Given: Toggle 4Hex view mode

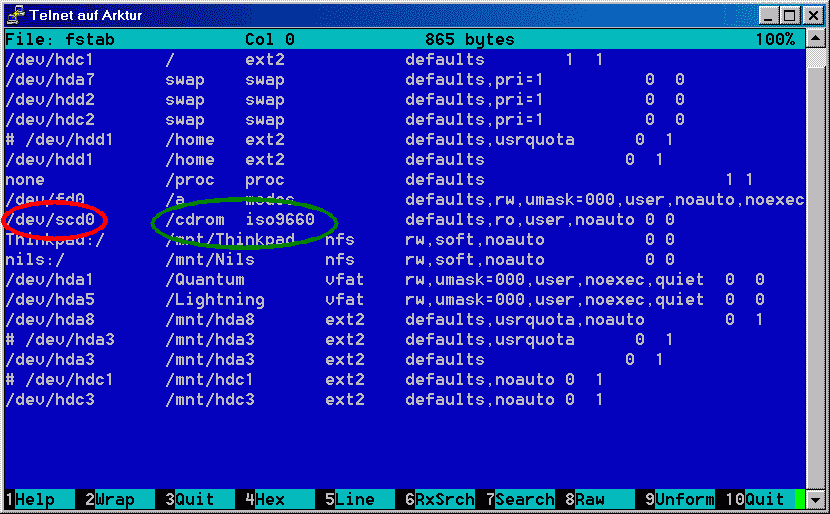Looking at the screenshot, I should [264, 499].
